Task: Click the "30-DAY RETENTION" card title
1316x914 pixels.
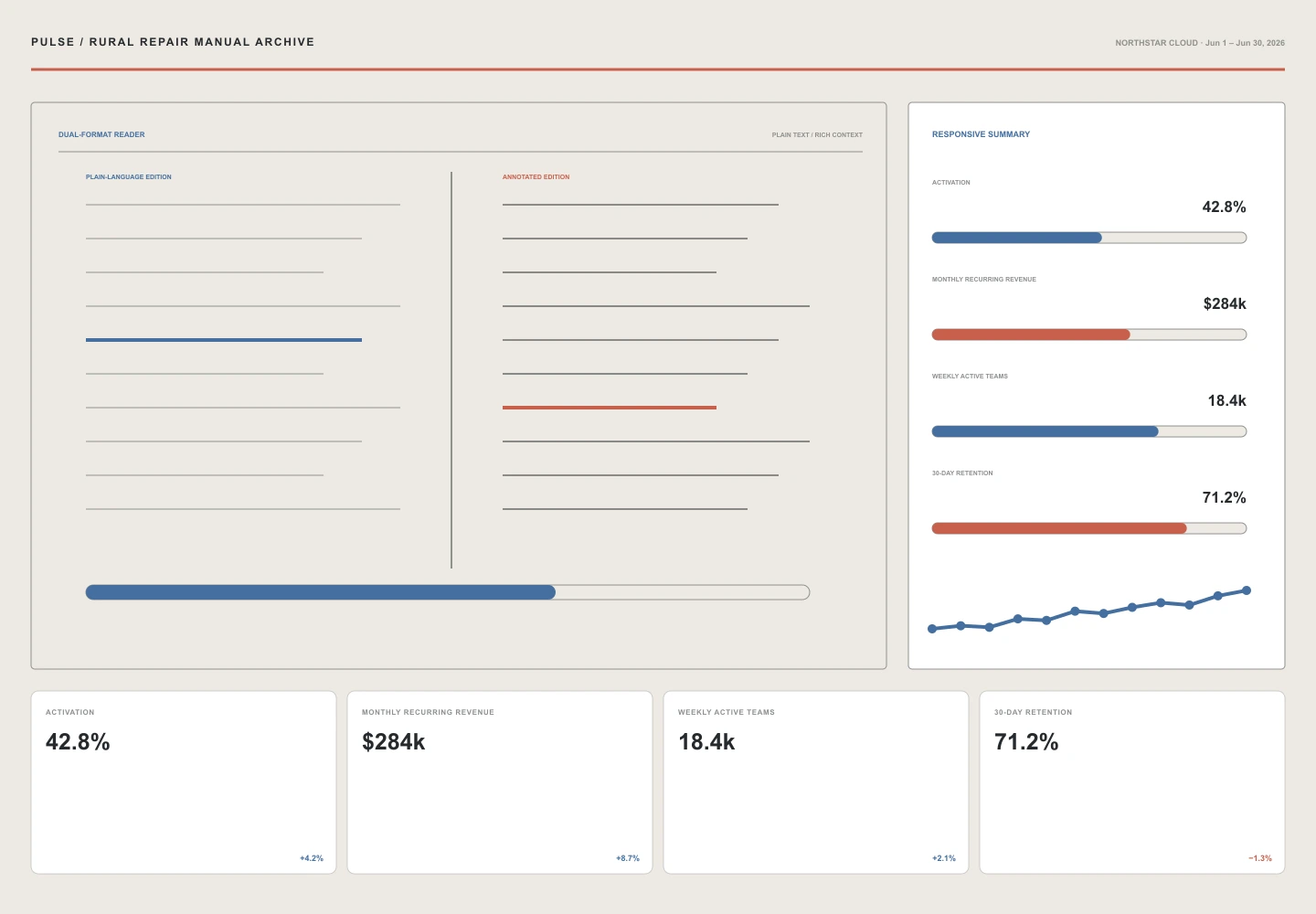Action: (1034, 712)
